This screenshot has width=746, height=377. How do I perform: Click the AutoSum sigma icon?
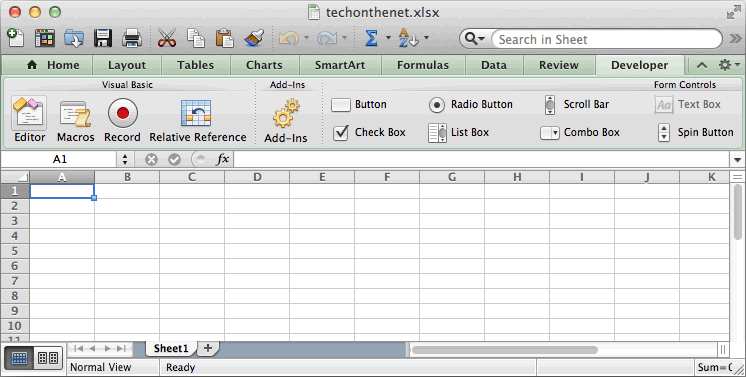371,38
